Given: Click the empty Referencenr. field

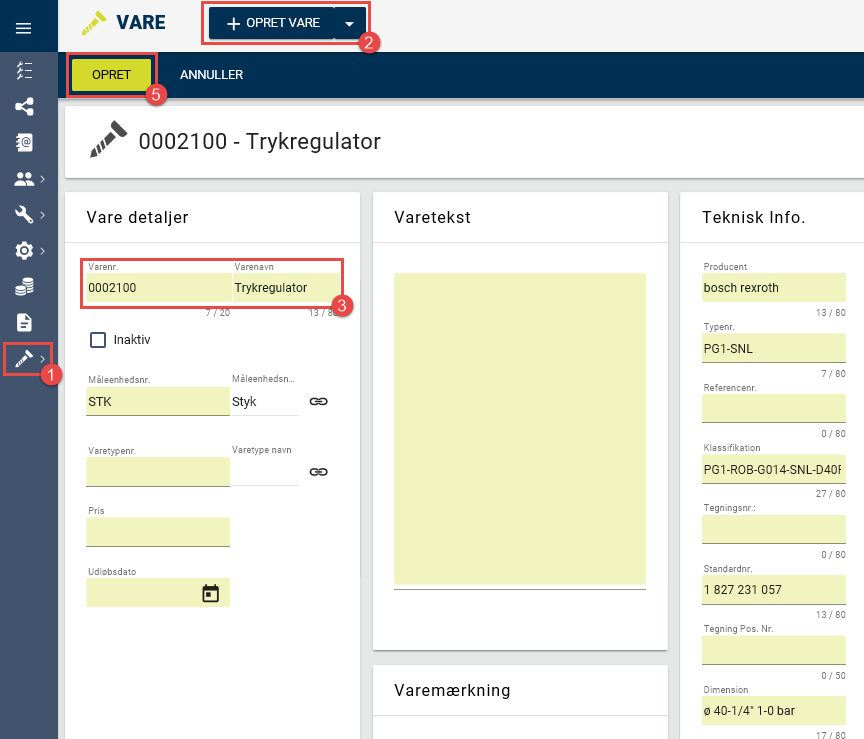Looking at the screenshot, I should click(774, 408).
